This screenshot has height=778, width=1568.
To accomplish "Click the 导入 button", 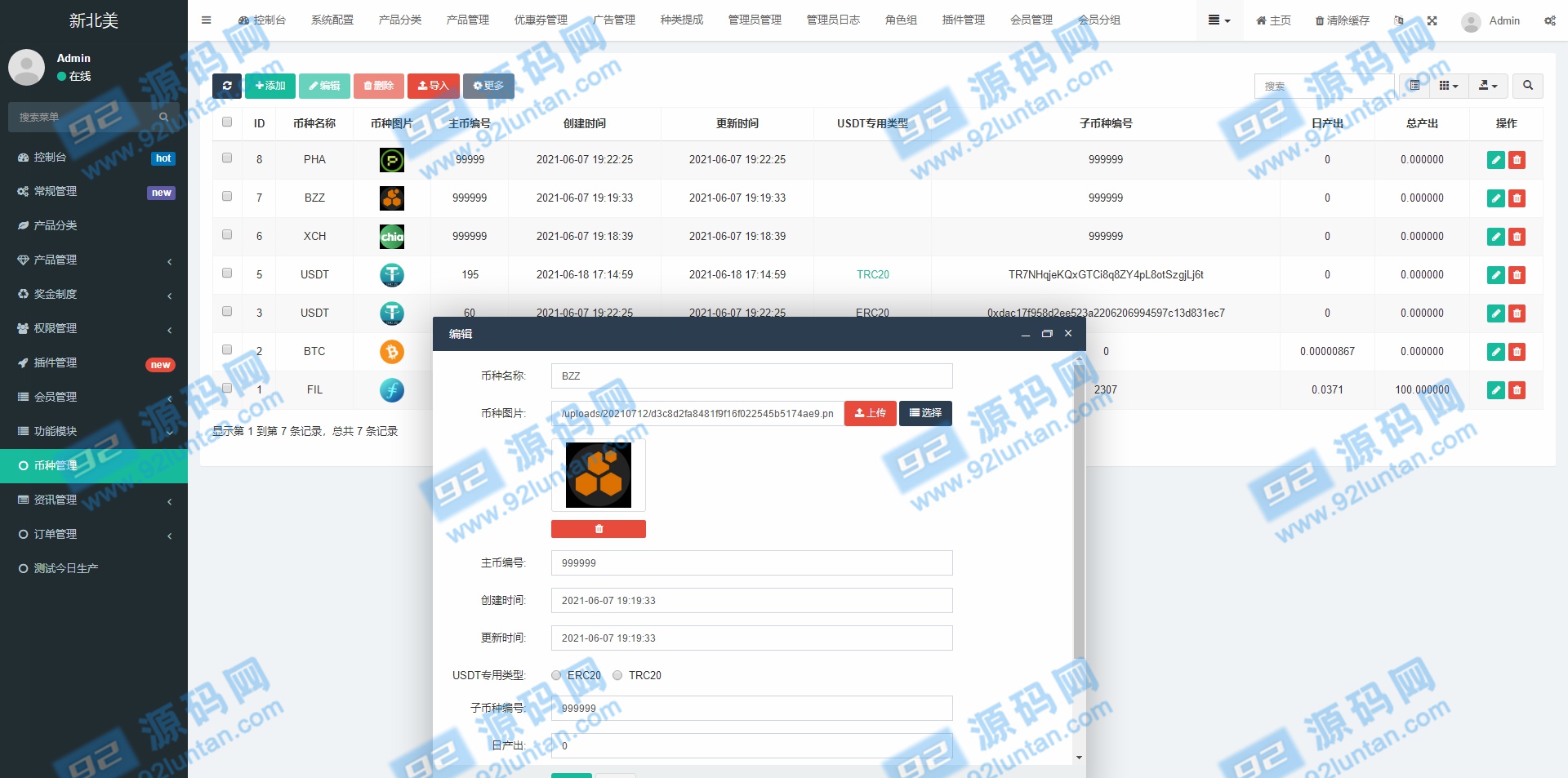I will (434, 86).
